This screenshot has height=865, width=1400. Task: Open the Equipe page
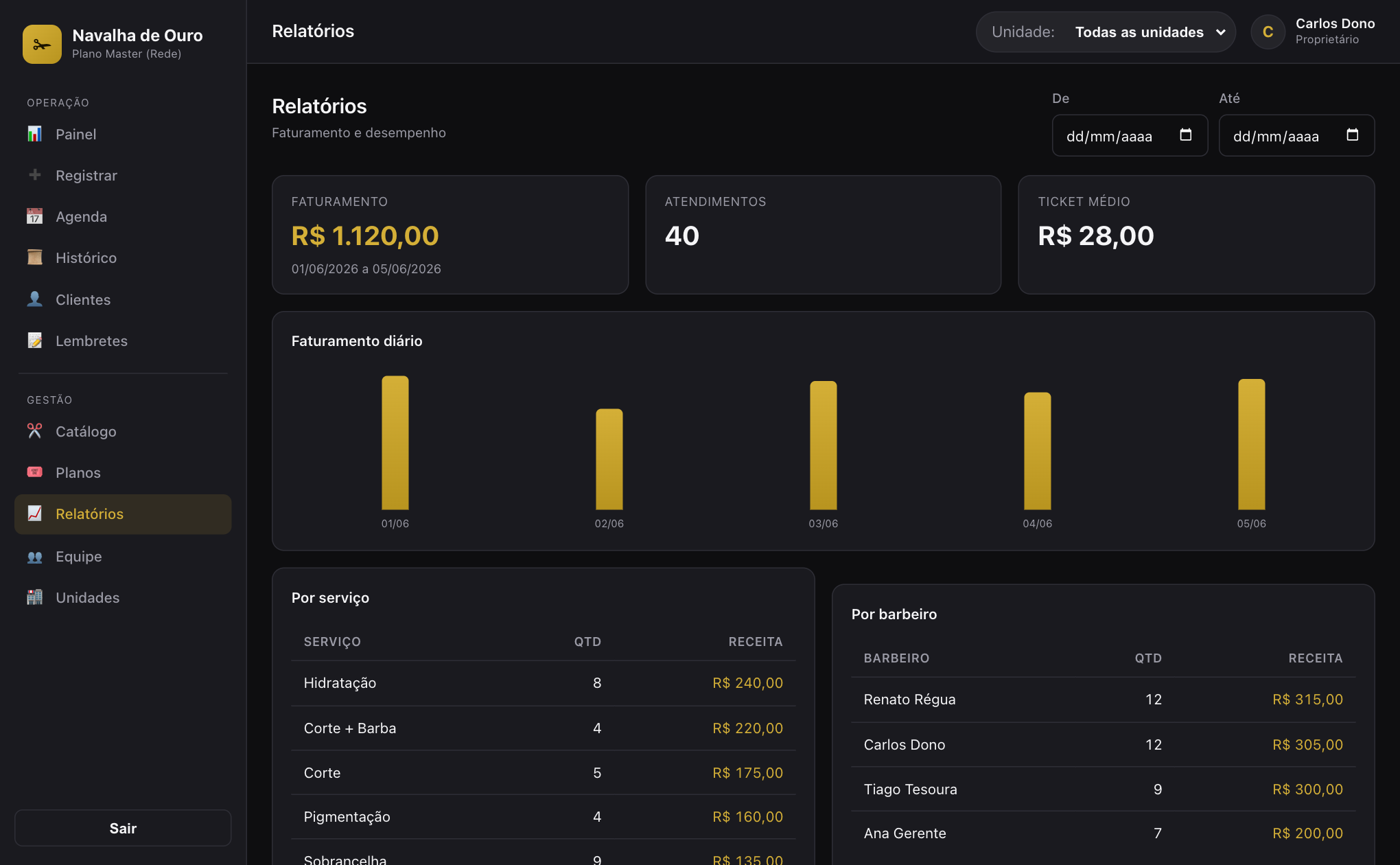click(123, 556)
